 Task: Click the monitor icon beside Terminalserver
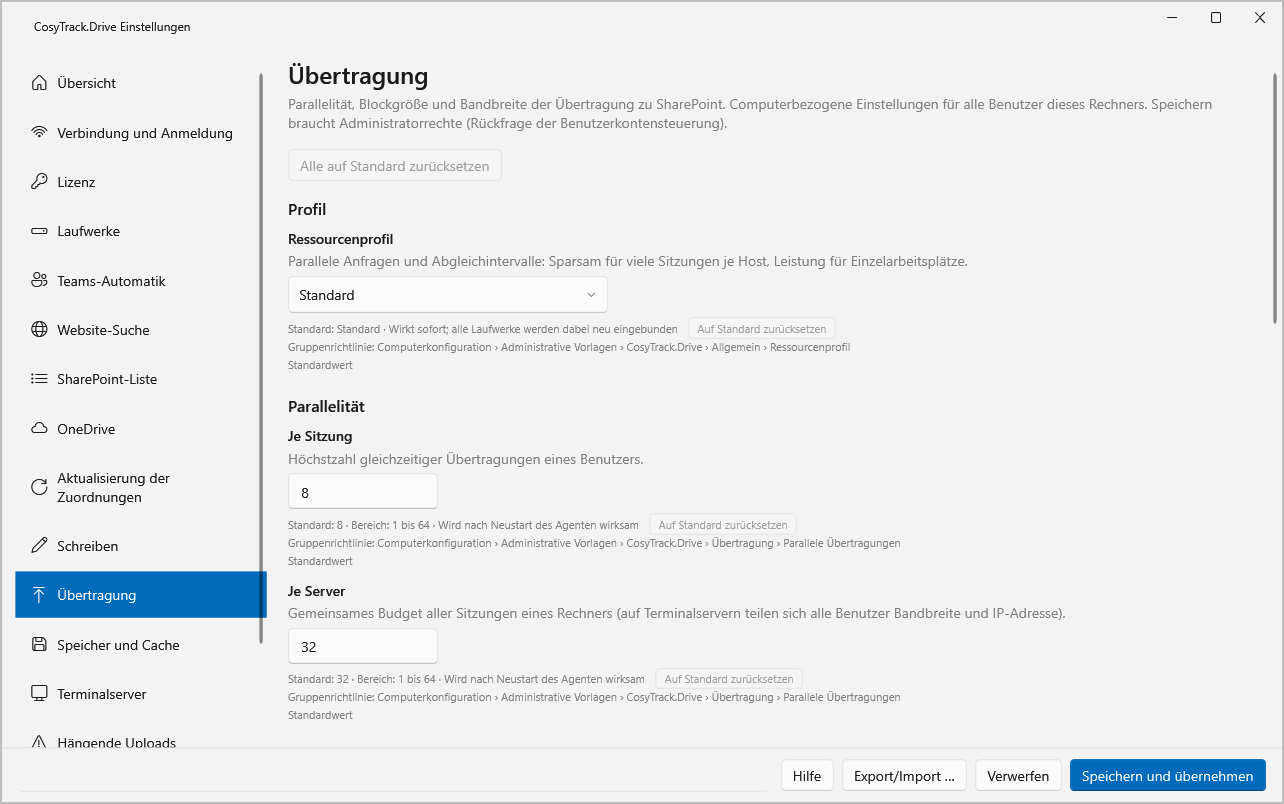coord(39,694)
